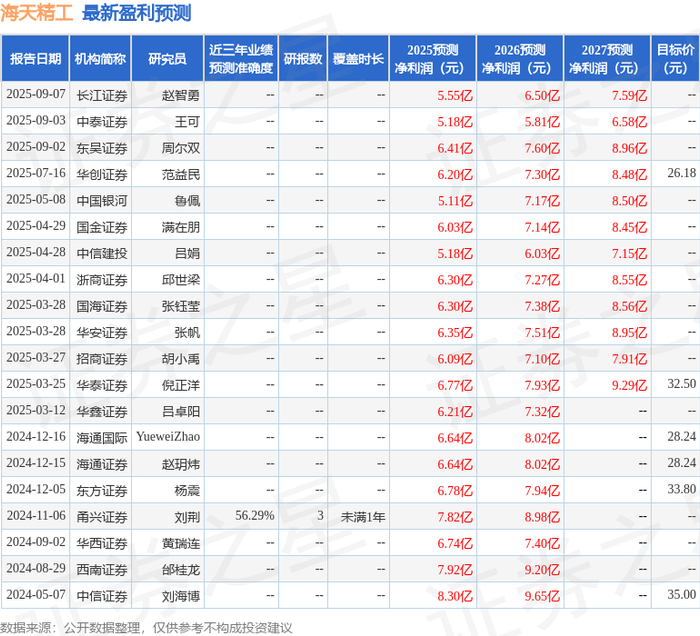Click analyst name 鲁佩
This screenshot has height=636, width=700.
coord(187,200)
